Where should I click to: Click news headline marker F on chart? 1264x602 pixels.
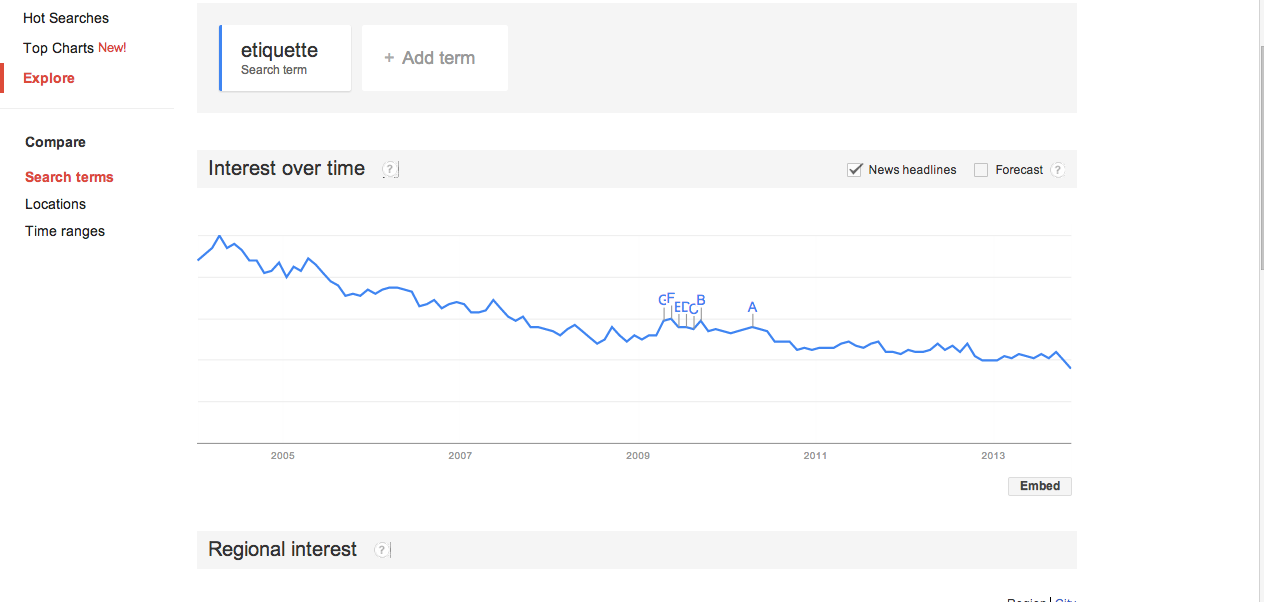click(x=671, y=298)
